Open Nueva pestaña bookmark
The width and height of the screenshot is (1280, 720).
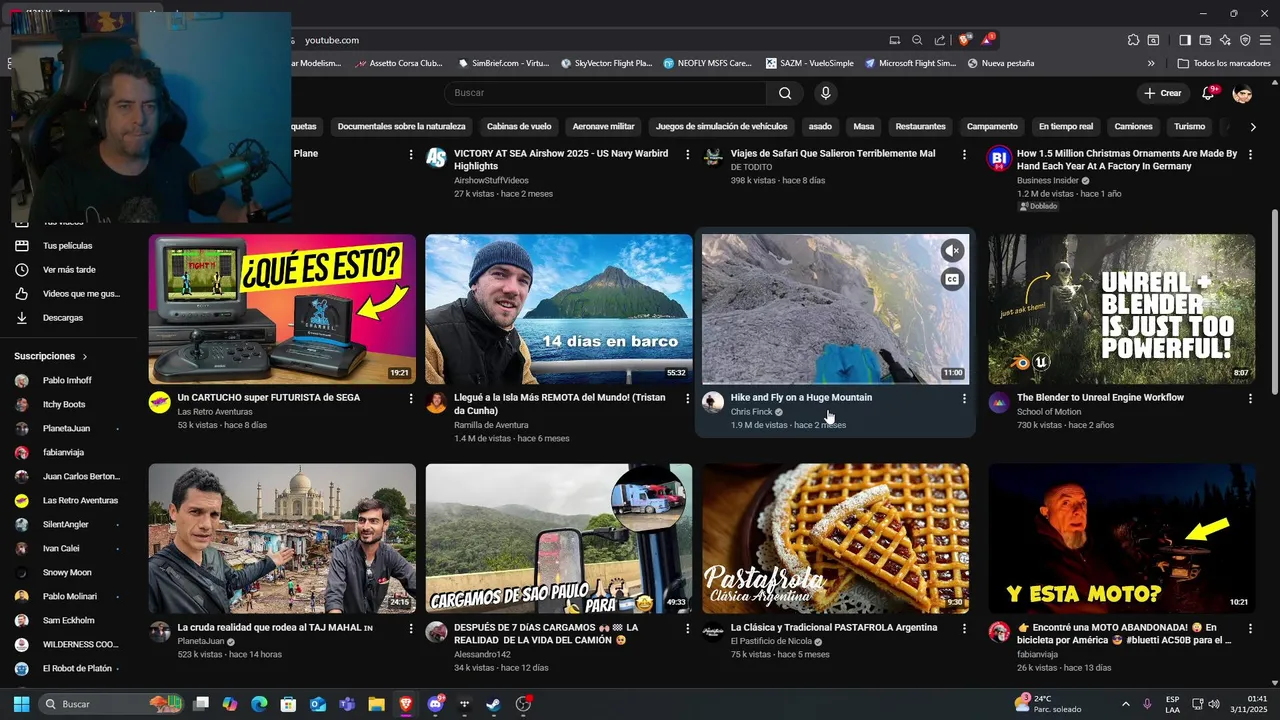point(1001,63)
